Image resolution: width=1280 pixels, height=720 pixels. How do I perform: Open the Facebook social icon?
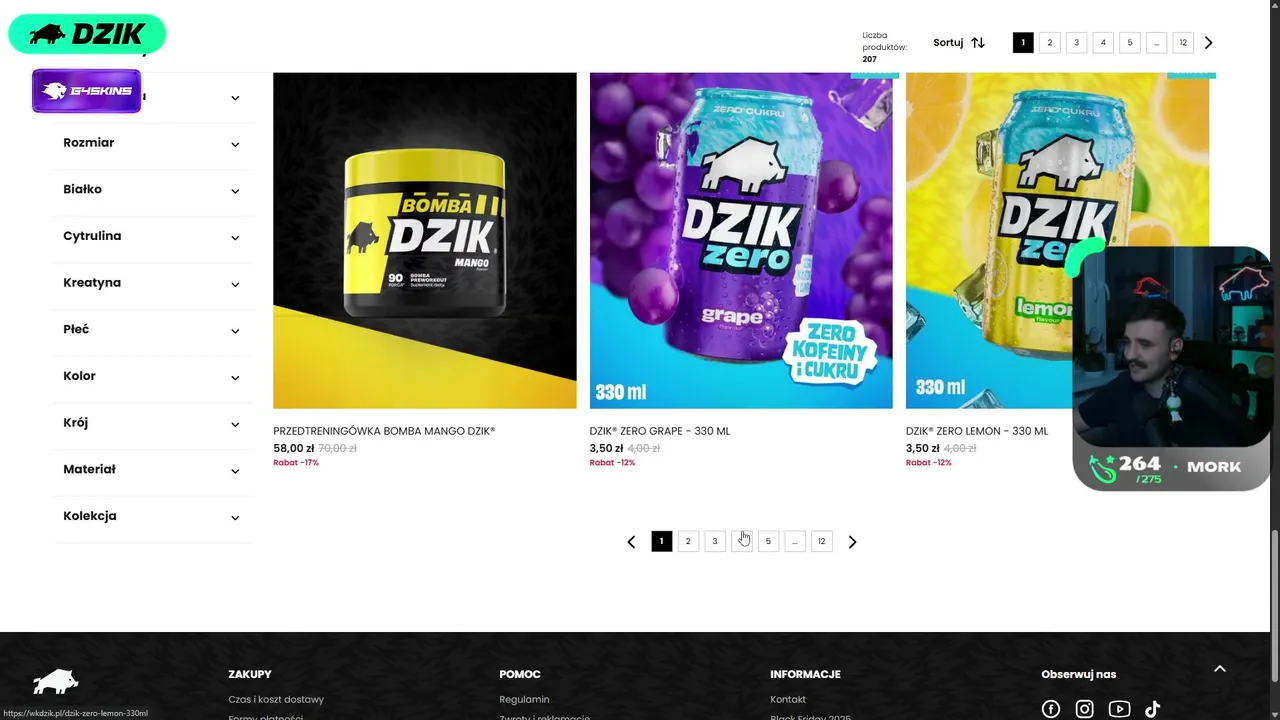click(1051, 709)
